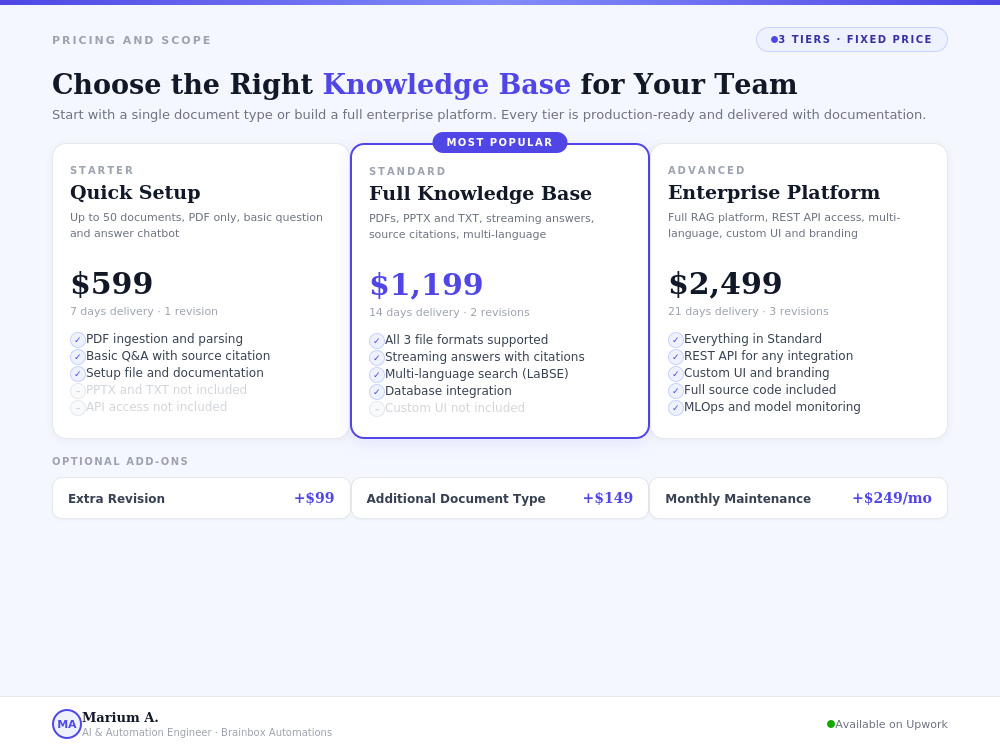Click the green availability dot
Screen dimensions: 1000x750
click(830, 724)
